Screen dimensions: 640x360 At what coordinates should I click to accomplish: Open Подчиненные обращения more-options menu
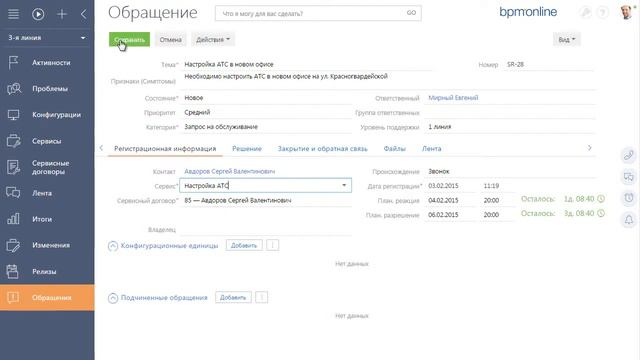(262, 298)
